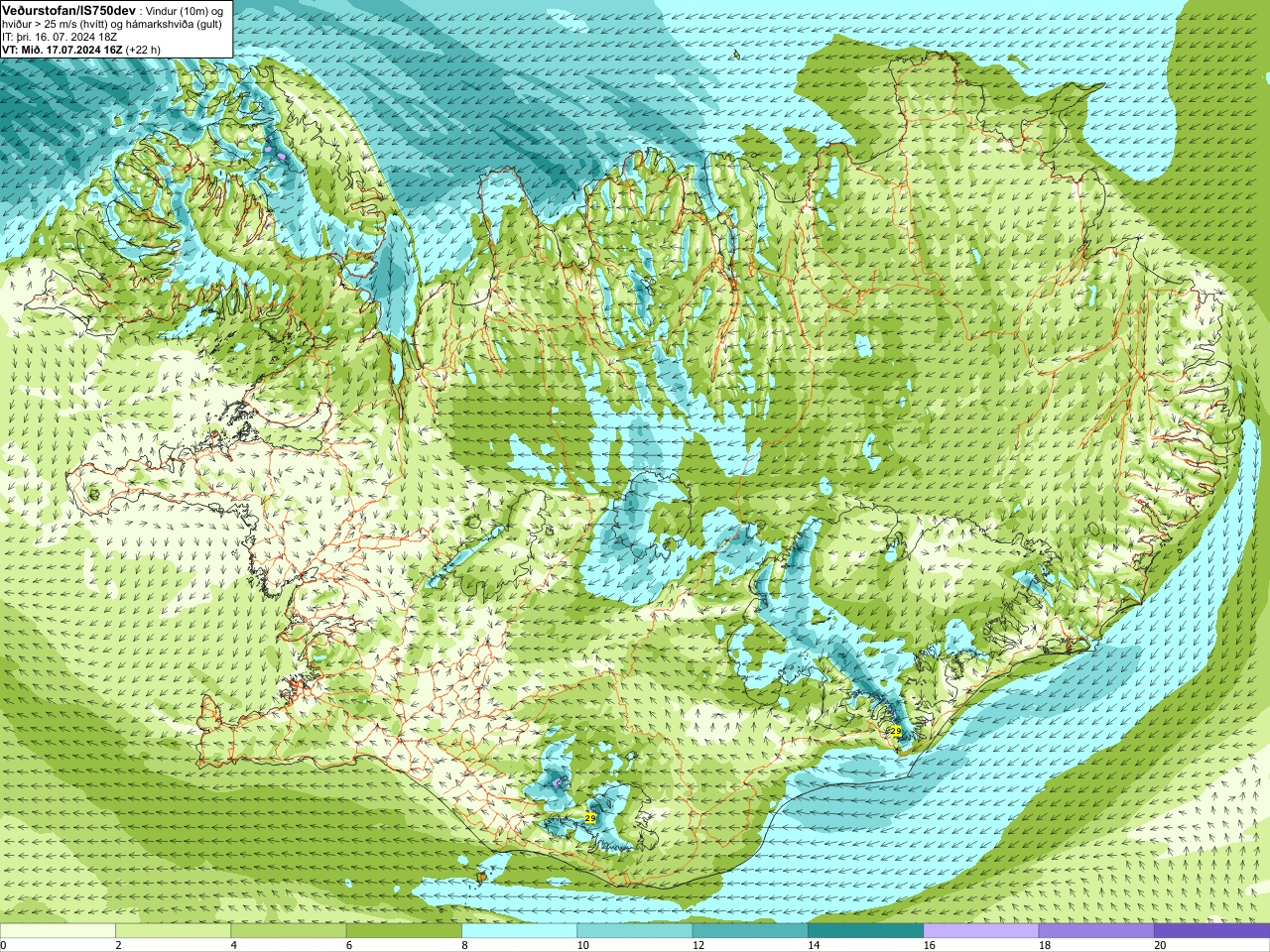
Task: Click the yellow 29 gust marker on southeast coast
Action: coord(896,731)
